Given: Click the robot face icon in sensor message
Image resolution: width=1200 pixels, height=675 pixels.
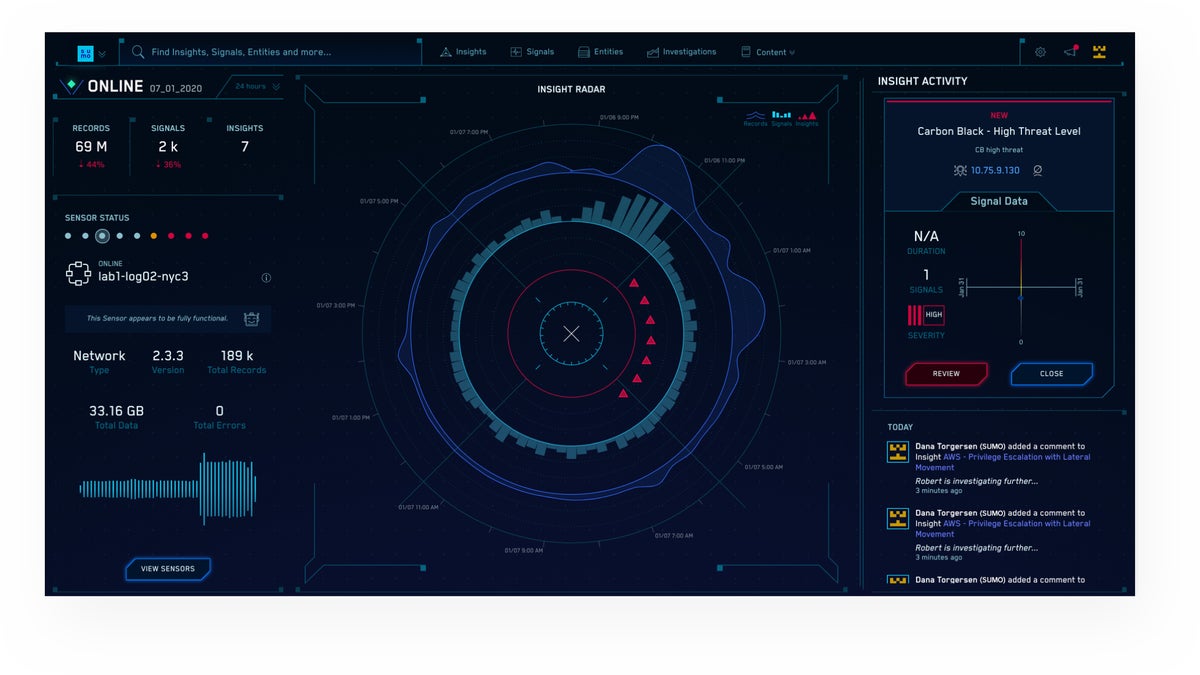Looking at the screenshot, I should pyautogui.click(x=251, y=319).
